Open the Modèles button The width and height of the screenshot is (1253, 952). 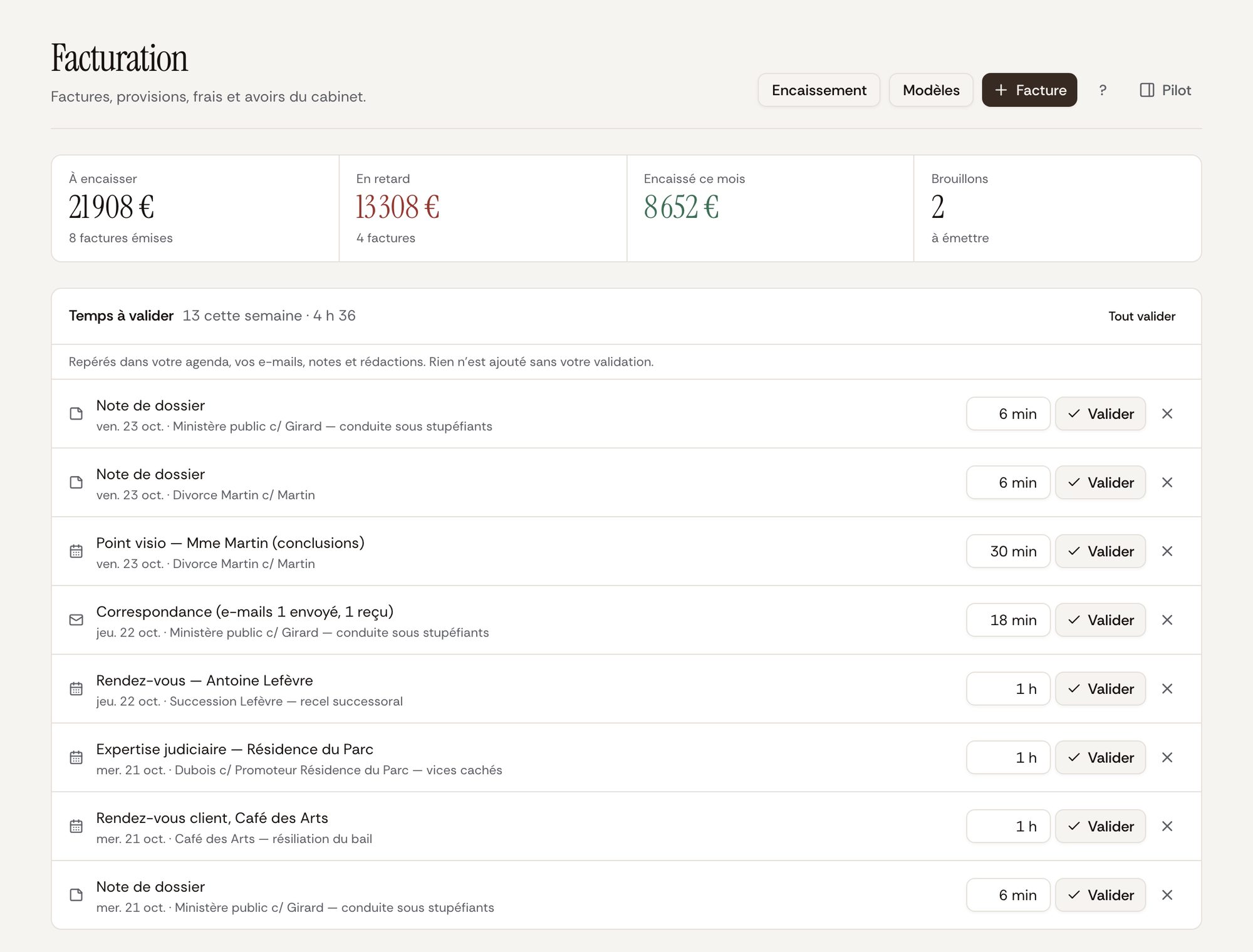931,90
